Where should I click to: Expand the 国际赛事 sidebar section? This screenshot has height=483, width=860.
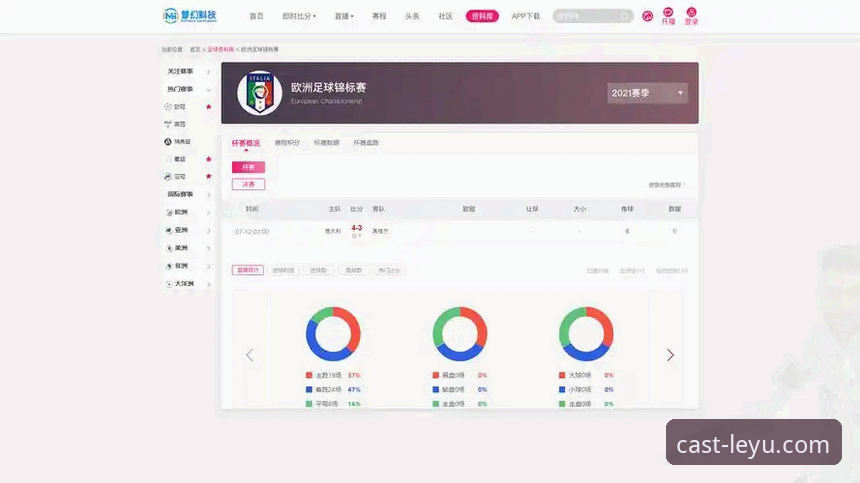point(208,194)
